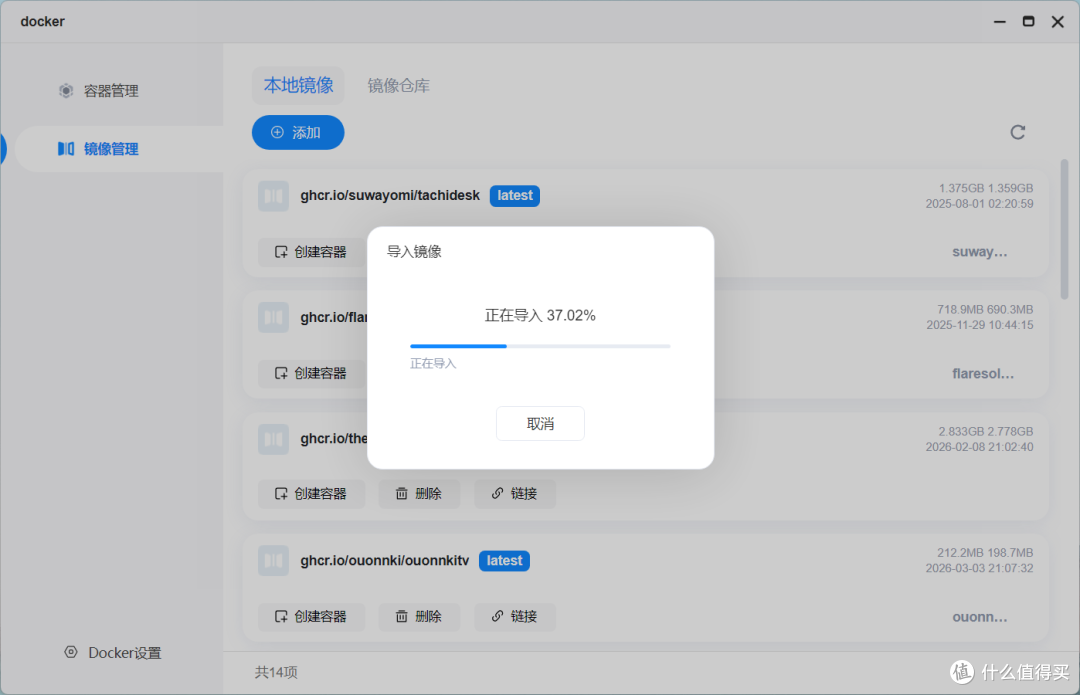This screenshot has height=695, width=1080.
Task: Click the flaresol... container label
Action: [x=983, y=374]
